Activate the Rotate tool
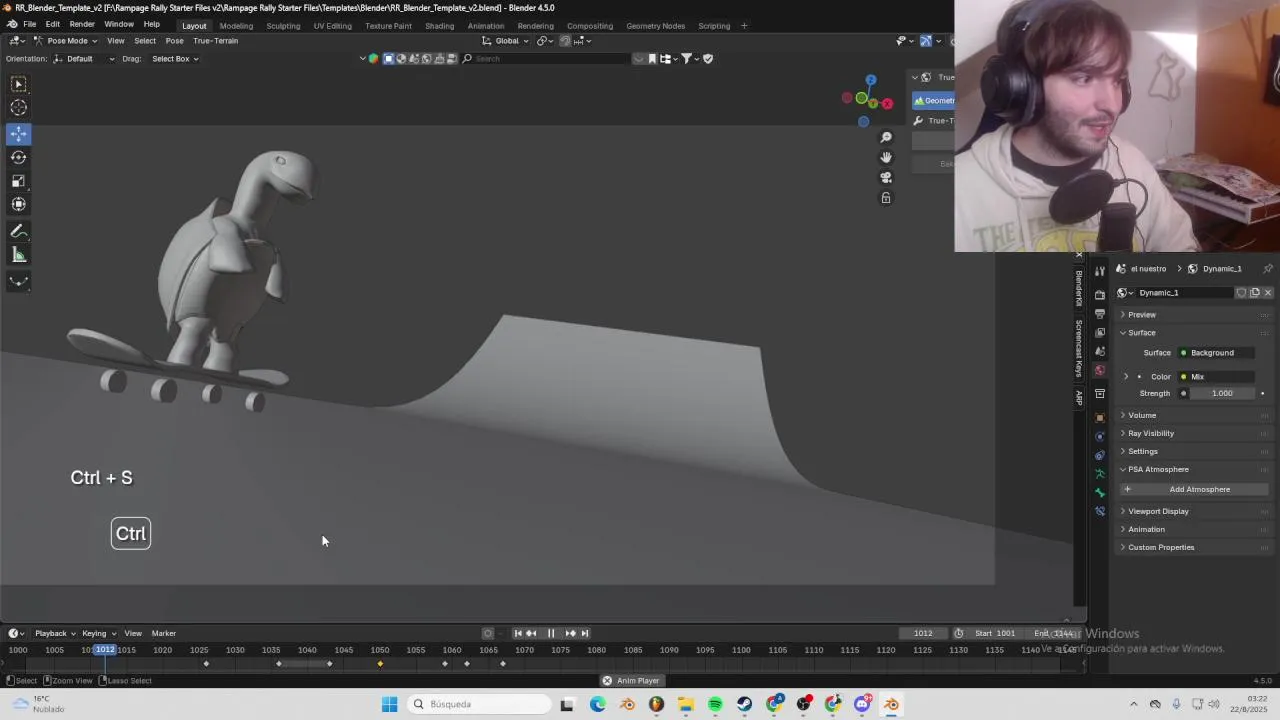Viewport: 1280px width, 720px height. [x=19, y=157]
